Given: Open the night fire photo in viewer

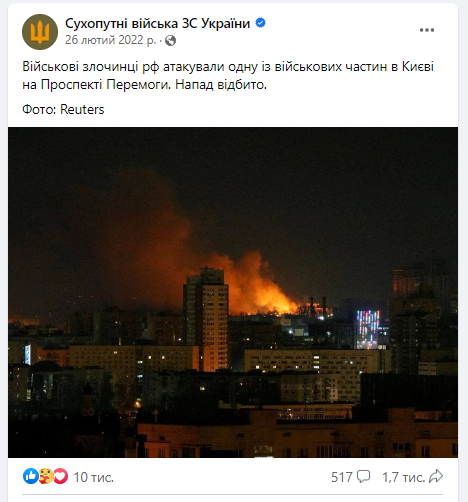Looking at the screenshot, I should click(x=233, y=292).
